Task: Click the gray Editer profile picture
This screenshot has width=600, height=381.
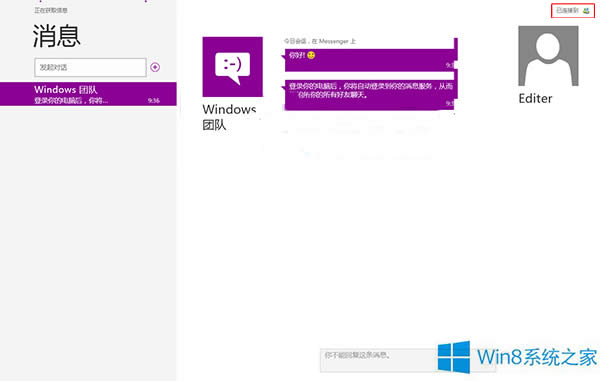Action: [548, 56]
